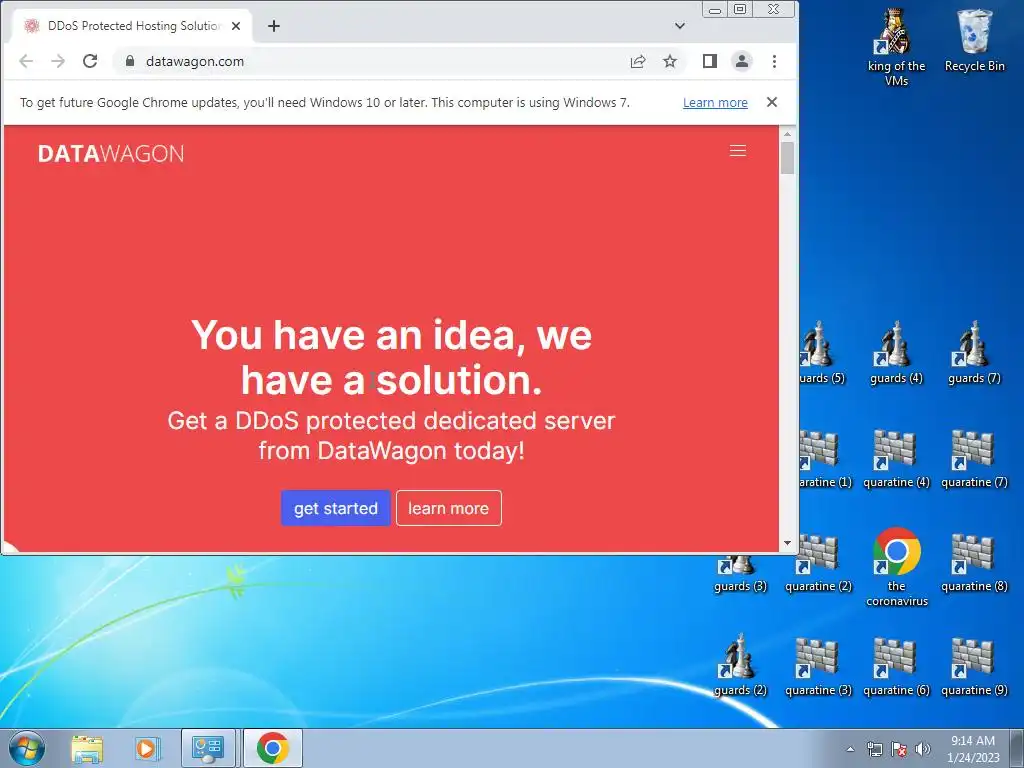Open the Control Panel taskbar item
This screenshot has width=1024, height=768.
(208, 749)
